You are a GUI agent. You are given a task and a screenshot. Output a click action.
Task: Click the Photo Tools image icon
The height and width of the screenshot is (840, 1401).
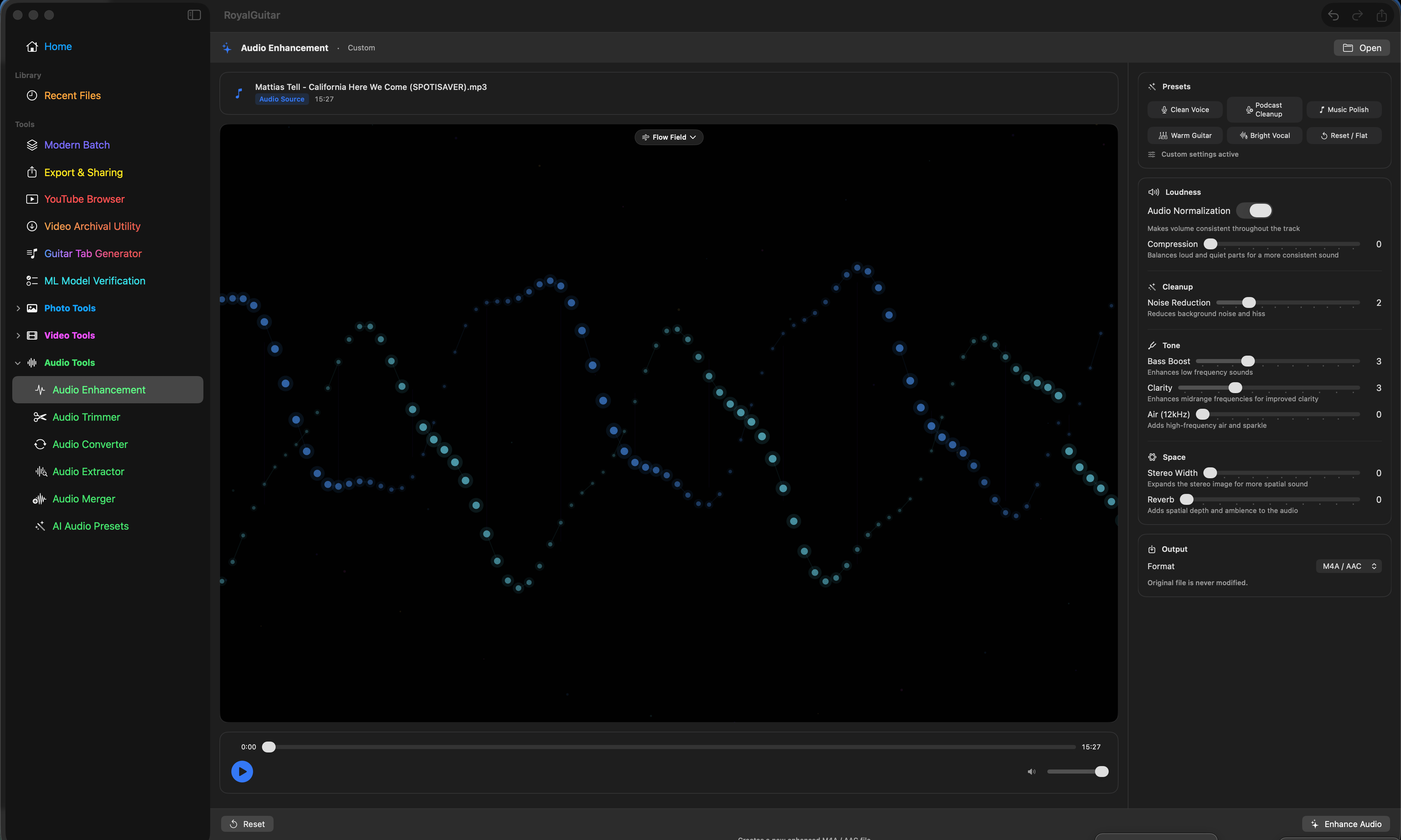coord(32,308)
